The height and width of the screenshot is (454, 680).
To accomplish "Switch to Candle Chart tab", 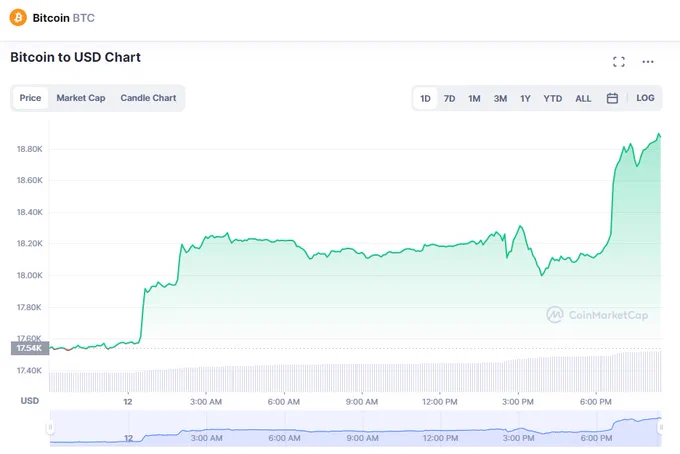I will click(x=148, y=98).
